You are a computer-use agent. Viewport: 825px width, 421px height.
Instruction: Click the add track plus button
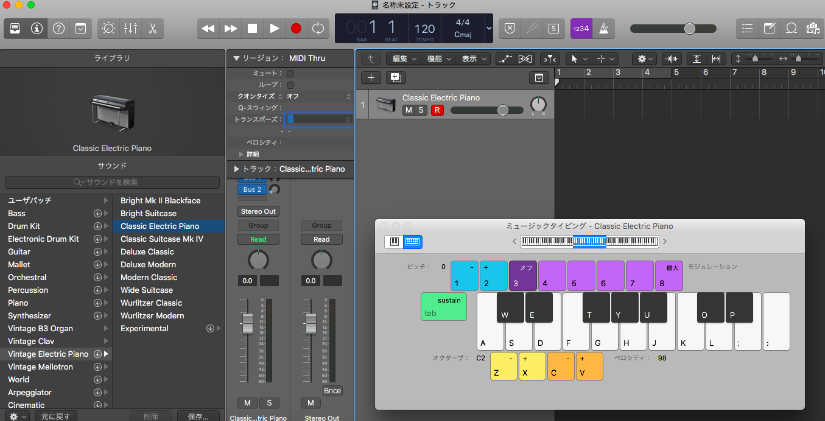371,77
